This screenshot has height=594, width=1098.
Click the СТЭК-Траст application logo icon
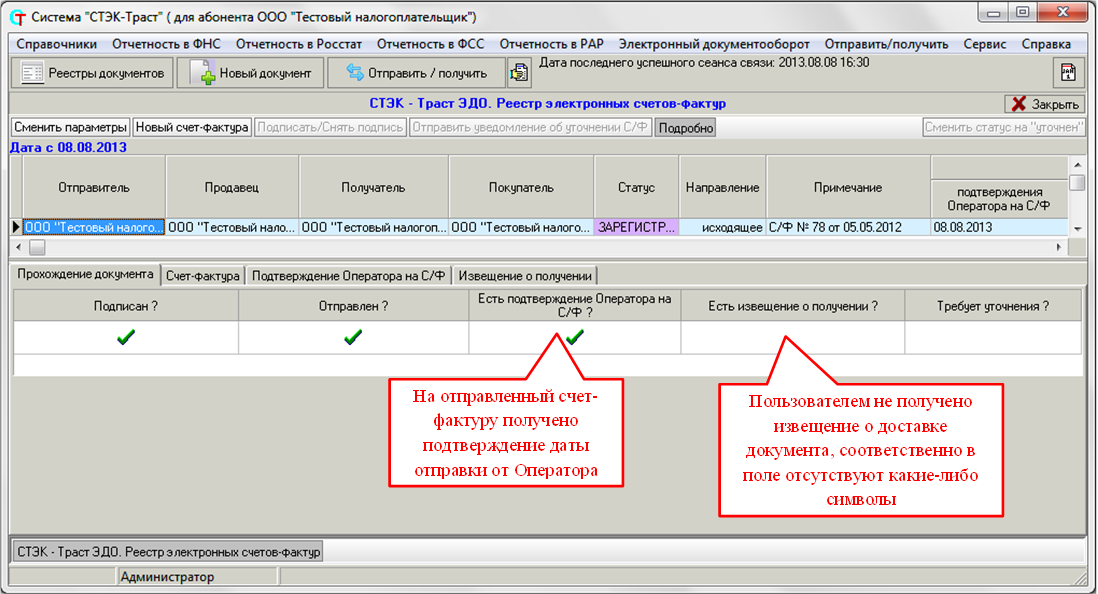pyautogui.click(x=18, y=17)
